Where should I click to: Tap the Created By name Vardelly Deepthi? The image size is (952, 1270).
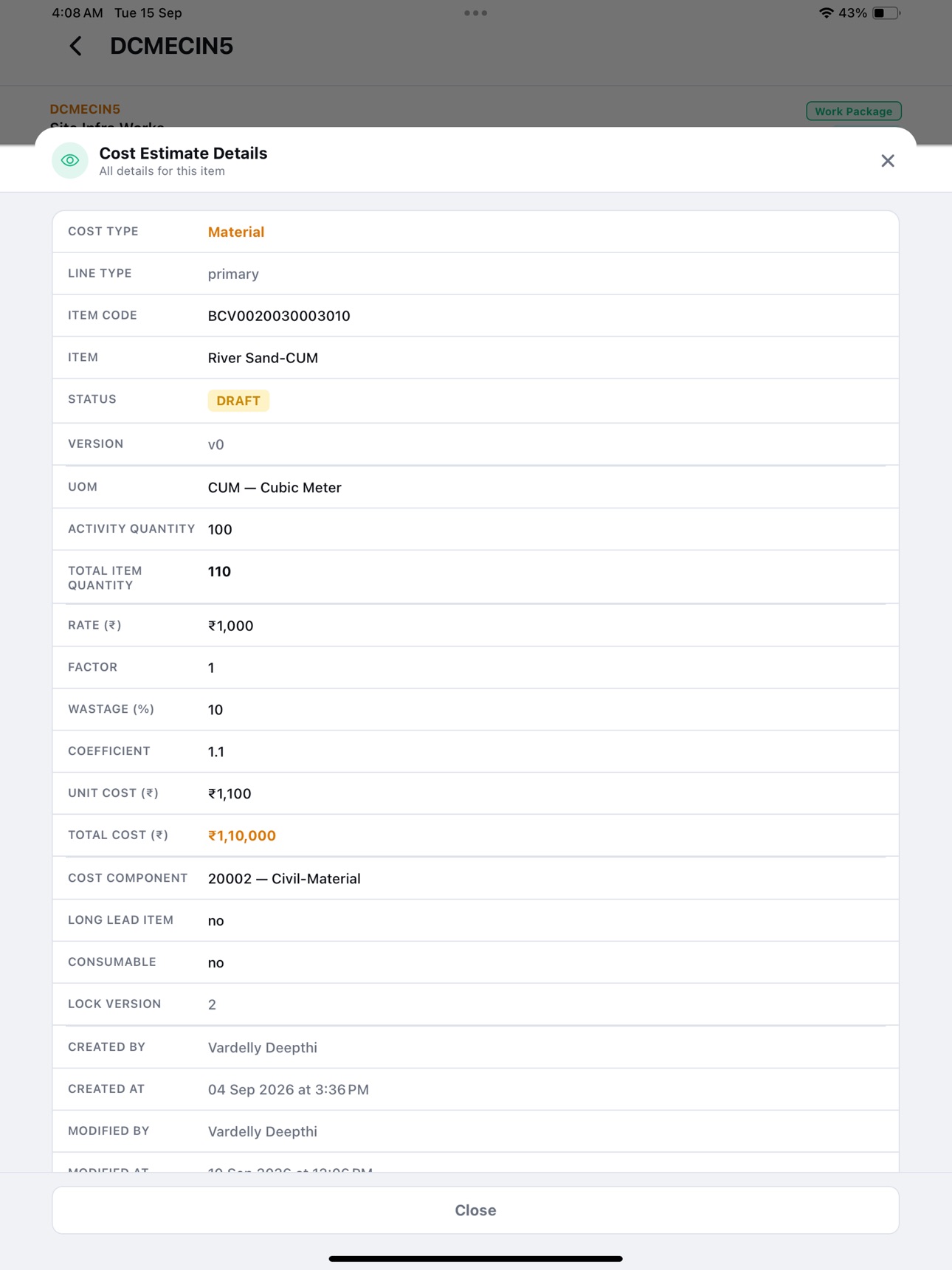pos(263,1048)
